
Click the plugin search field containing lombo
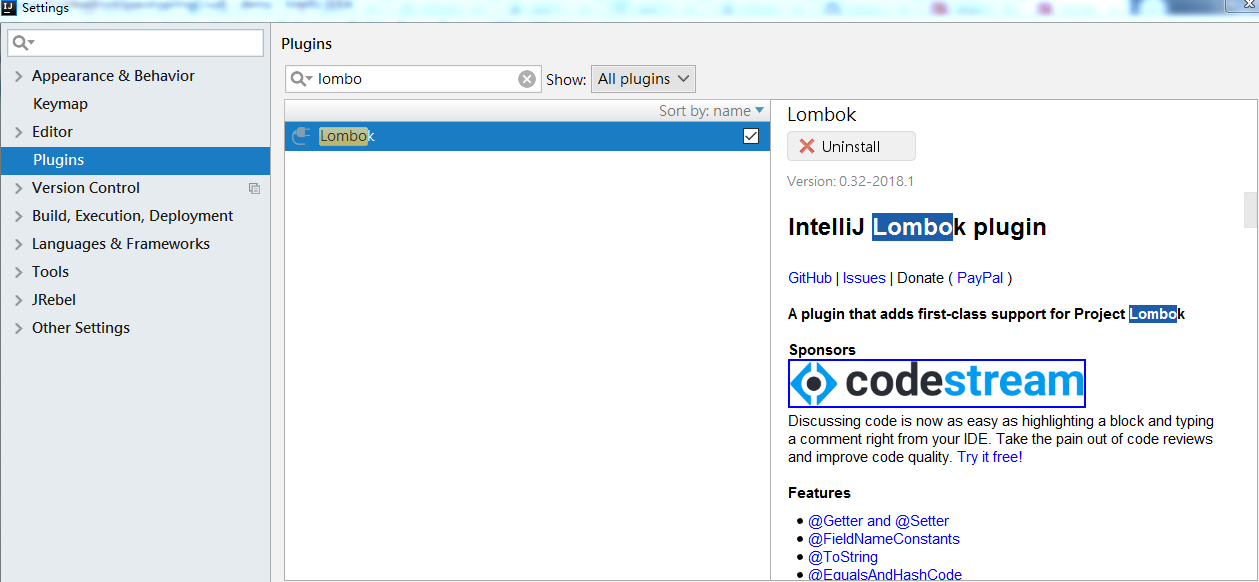(x=413, y=79)
